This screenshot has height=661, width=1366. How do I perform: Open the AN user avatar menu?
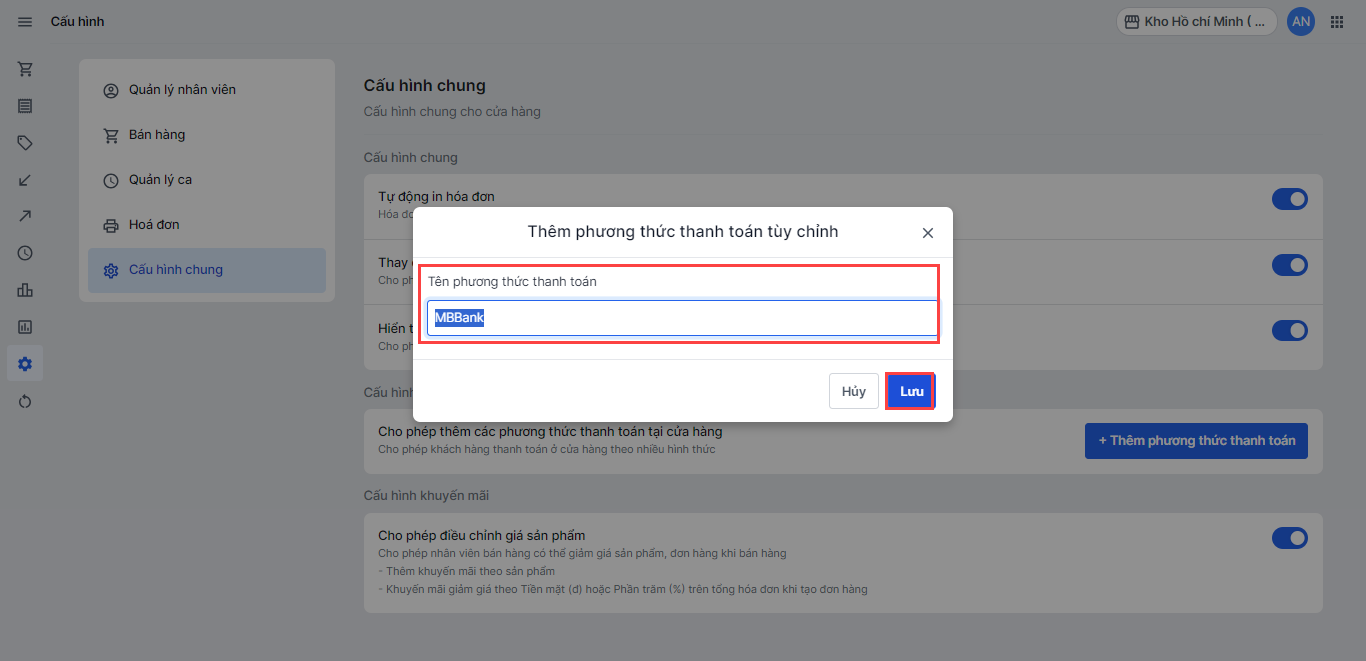click(x=1301, y=22)
